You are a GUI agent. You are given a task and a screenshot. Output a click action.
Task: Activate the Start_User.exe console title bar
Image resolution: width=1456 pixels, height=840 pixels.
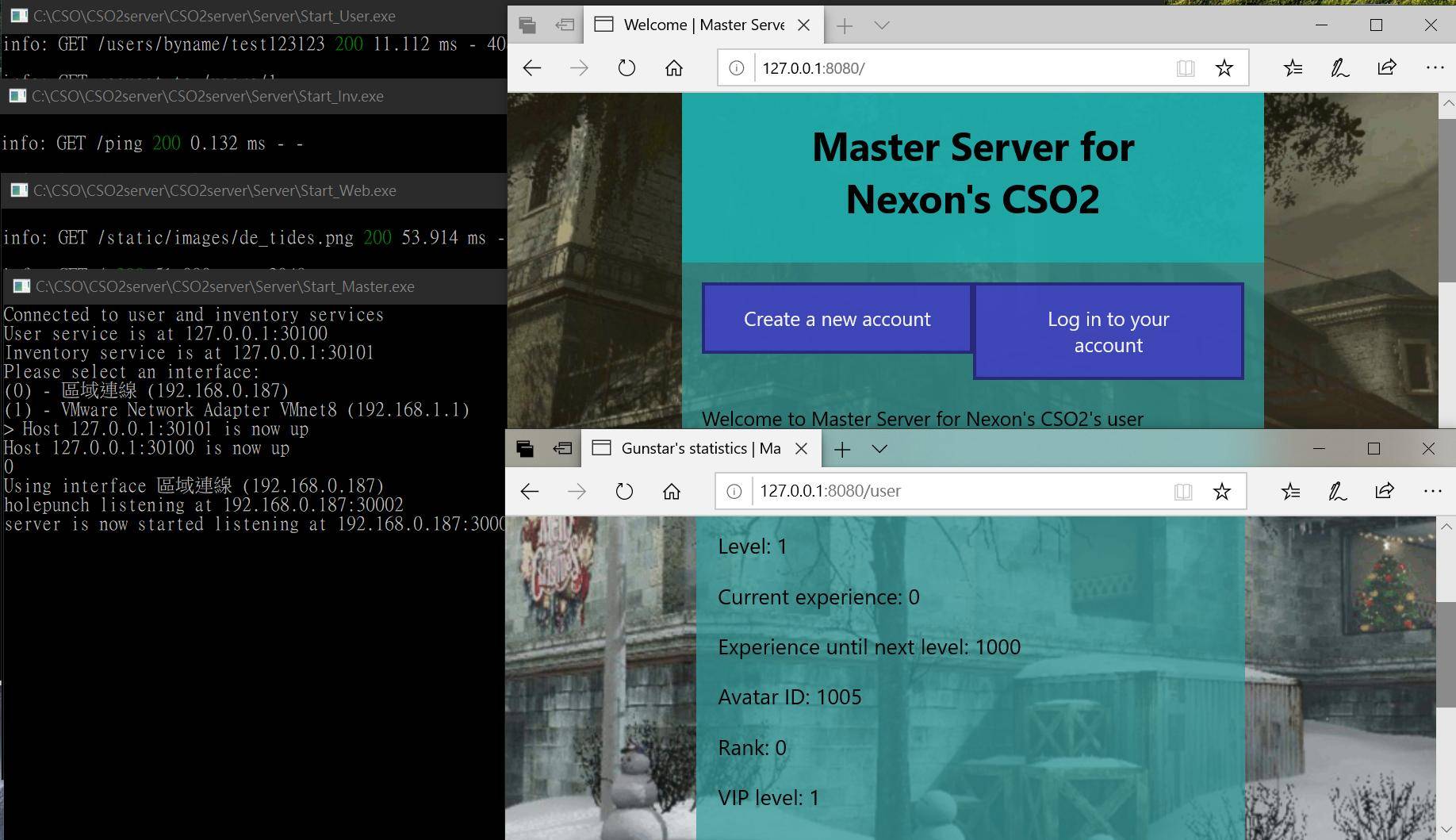(x=254, y=16)
